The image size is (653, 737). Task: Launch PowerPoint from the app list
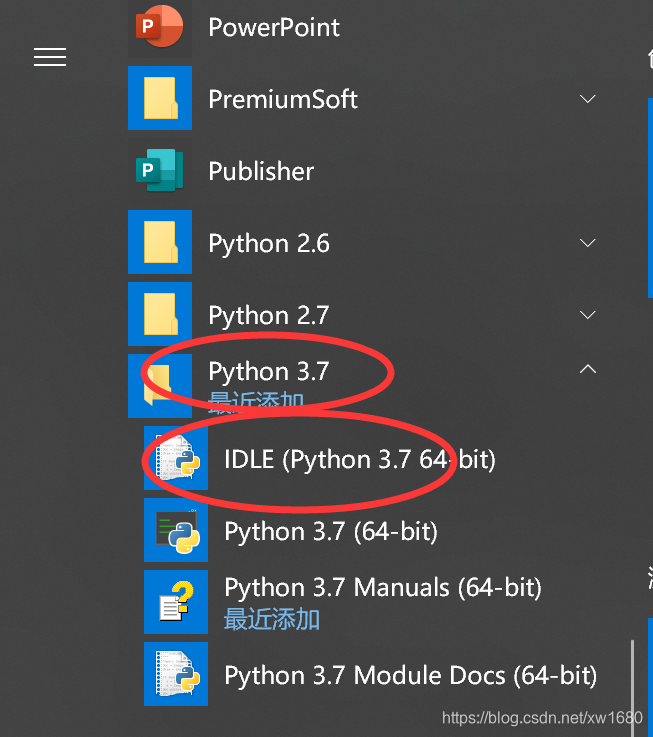(x=274, y=27)
